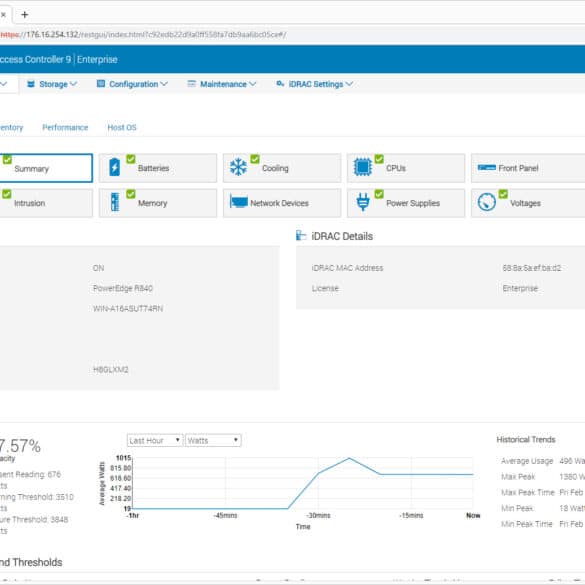Click the 'Min Peak Time' trend label
This screenshot has width=585, height=585.
(526, 524)
